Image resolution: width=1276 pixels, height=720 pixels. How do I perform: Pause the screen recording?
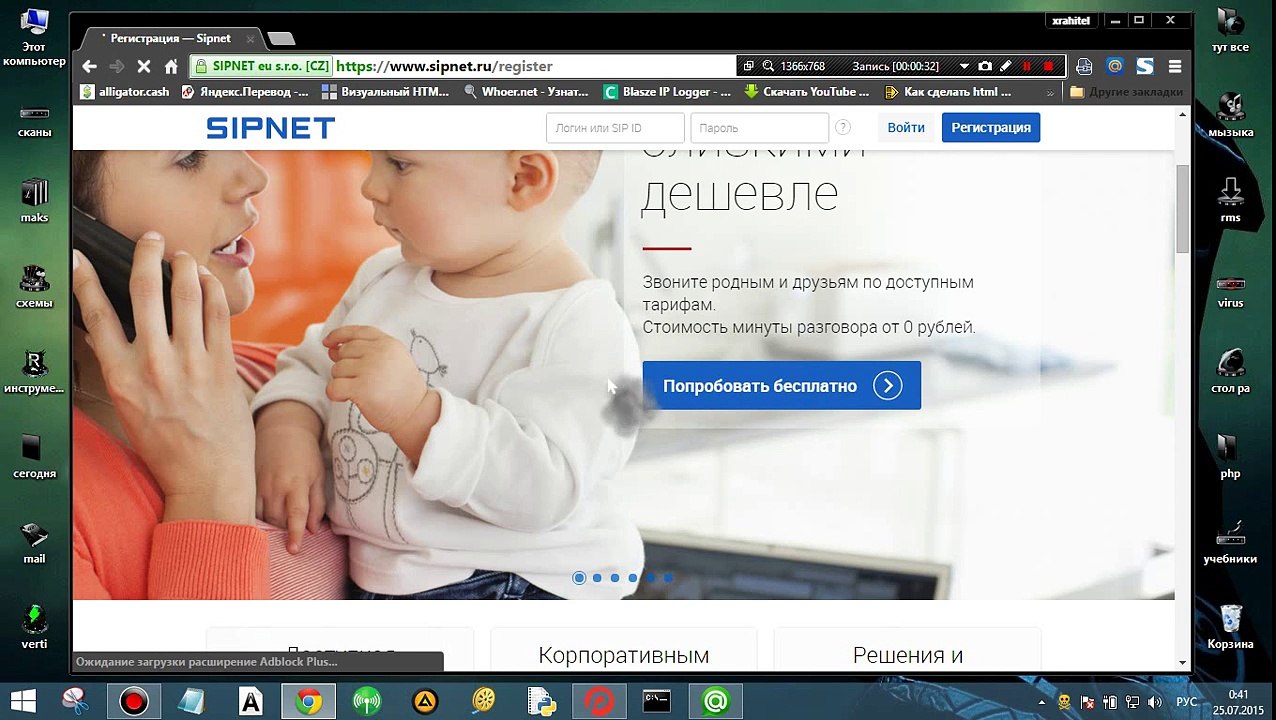pyautogui.click(x=1027, y=66)
